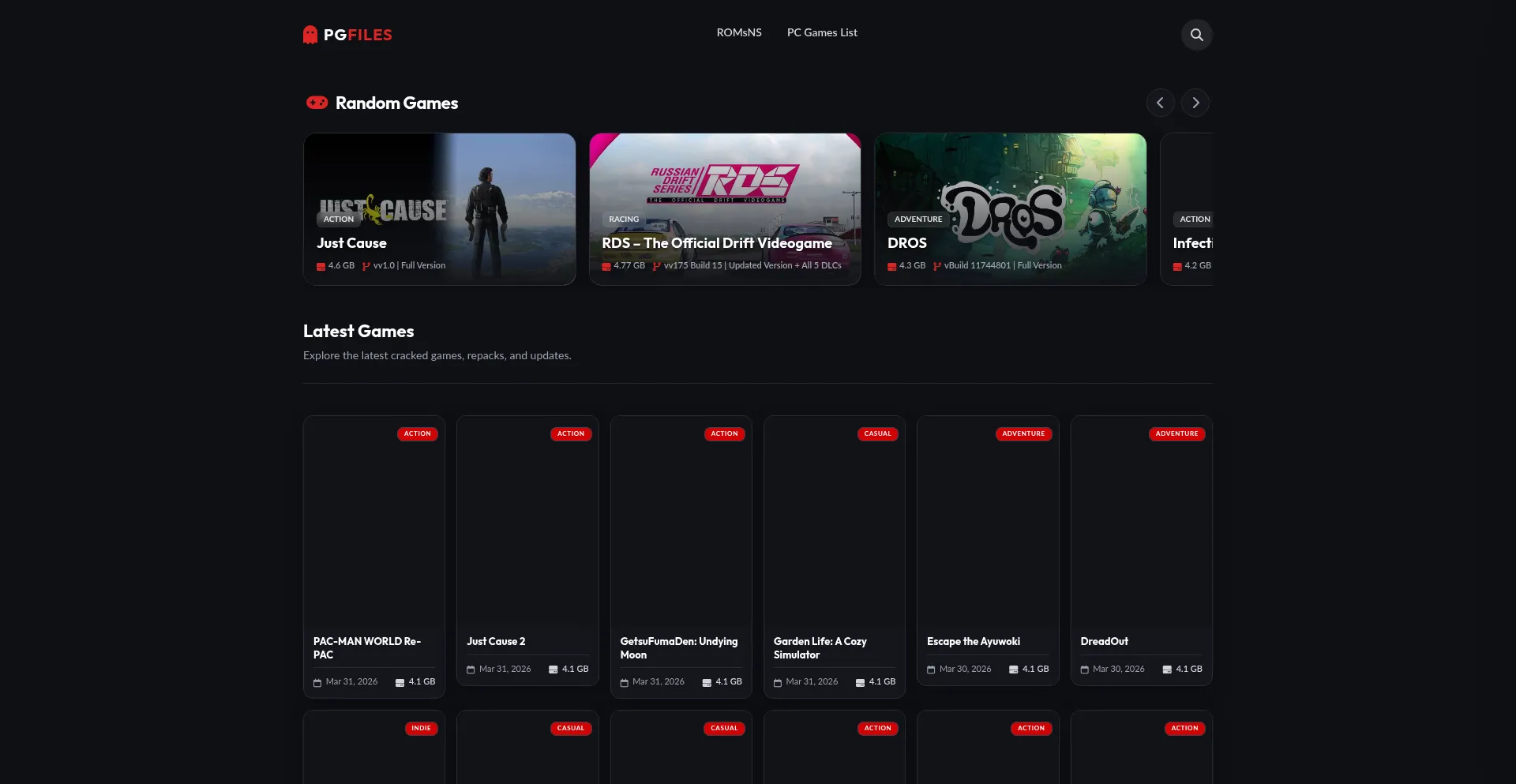Click storage icon on Just Cause 2 card
The height and width of the screenshot is (784, 1516).
553,670
